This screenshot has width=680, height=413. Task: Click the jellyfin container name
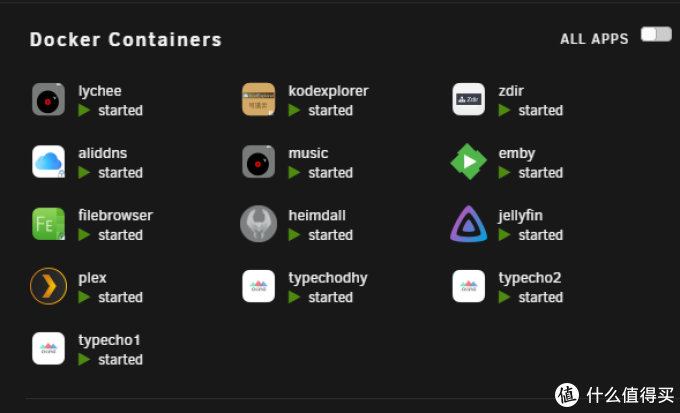coord(520,216)
